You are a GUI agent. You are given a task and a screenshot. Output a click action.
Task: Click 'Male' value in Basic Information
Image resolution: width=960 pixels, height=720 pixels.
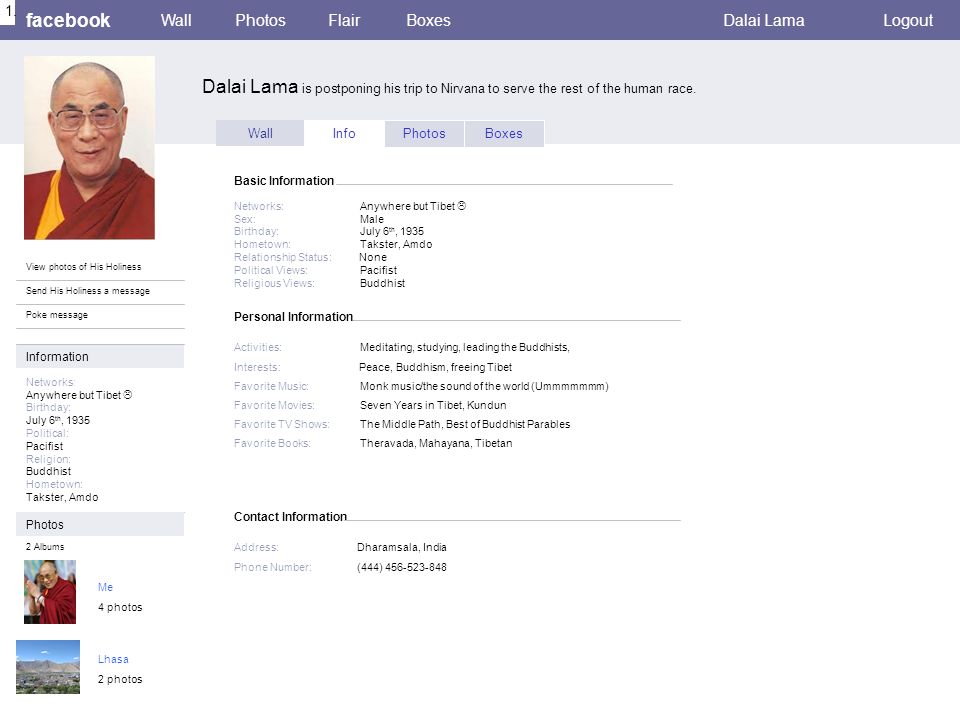tap(372, 219)
